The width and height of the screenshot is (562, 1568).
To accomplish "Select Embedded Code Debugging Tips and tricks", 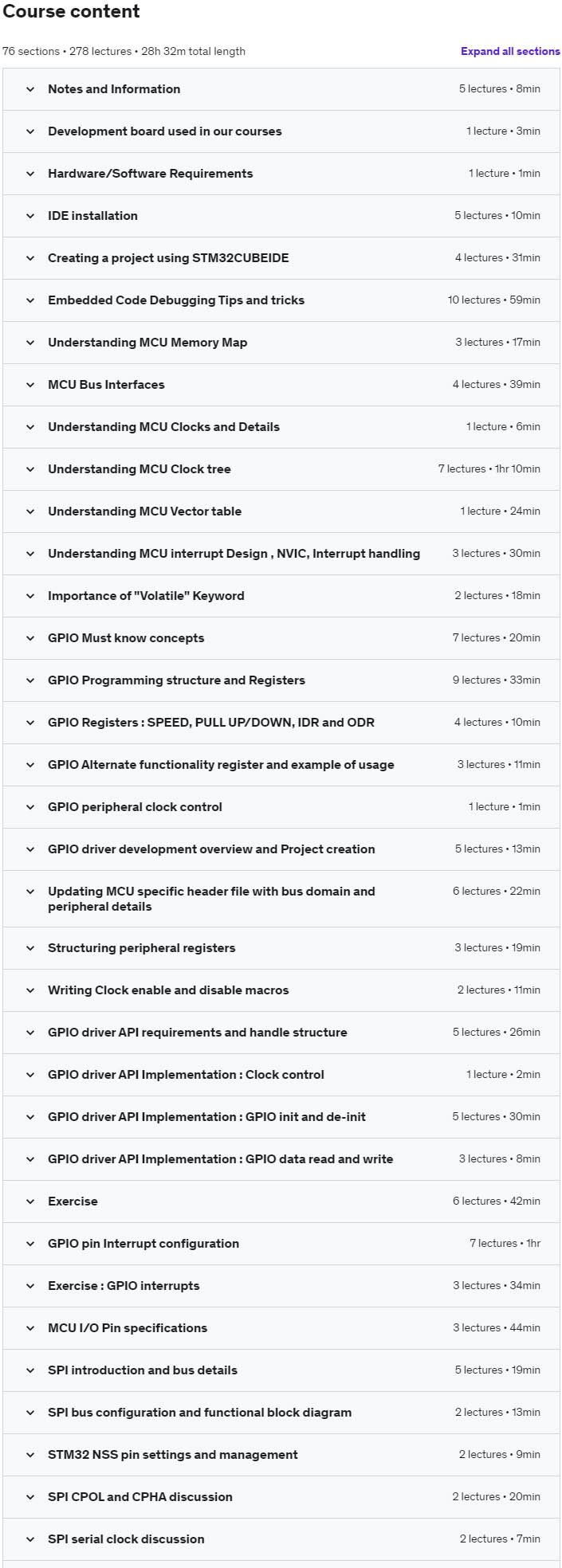I will (281, 300).
